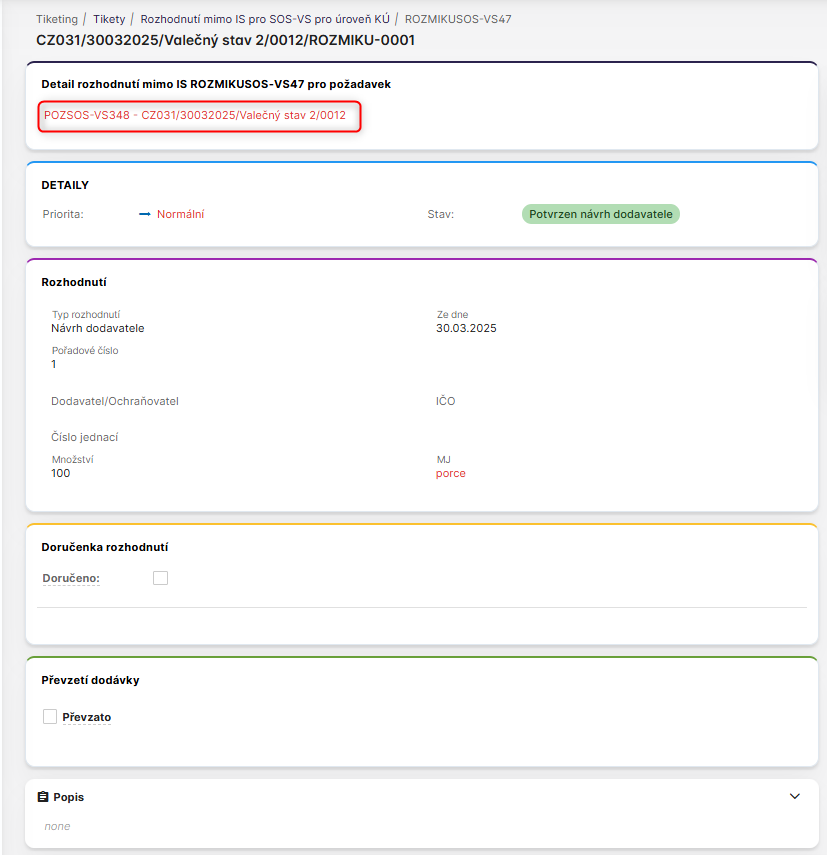Click the Množství value 100
Screen dimensions: 827x855
point(61,473)
